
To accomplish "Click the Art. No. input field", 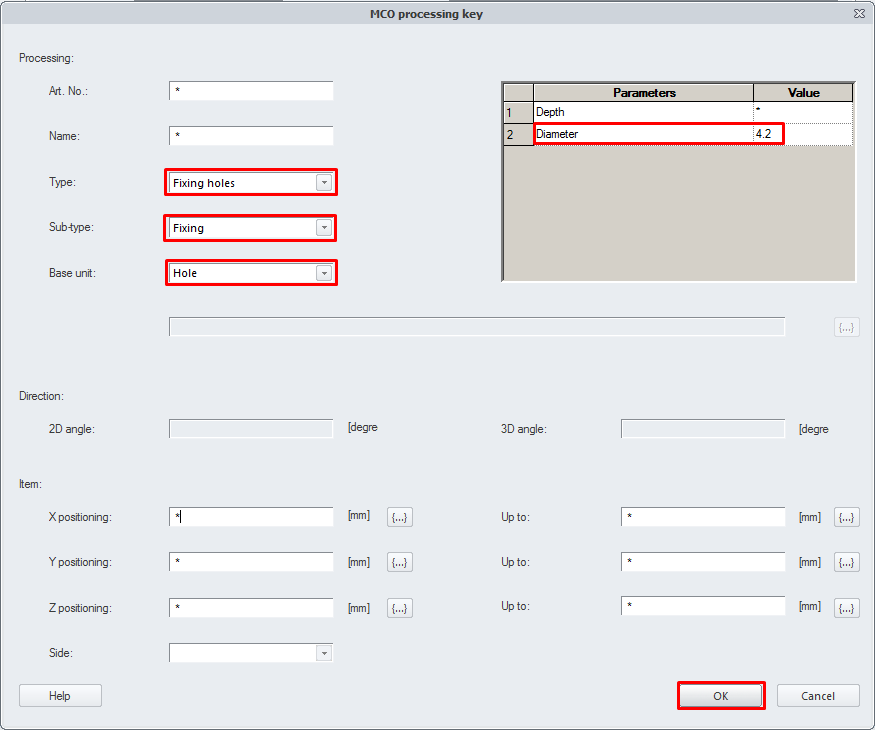I will click(251, 91).
